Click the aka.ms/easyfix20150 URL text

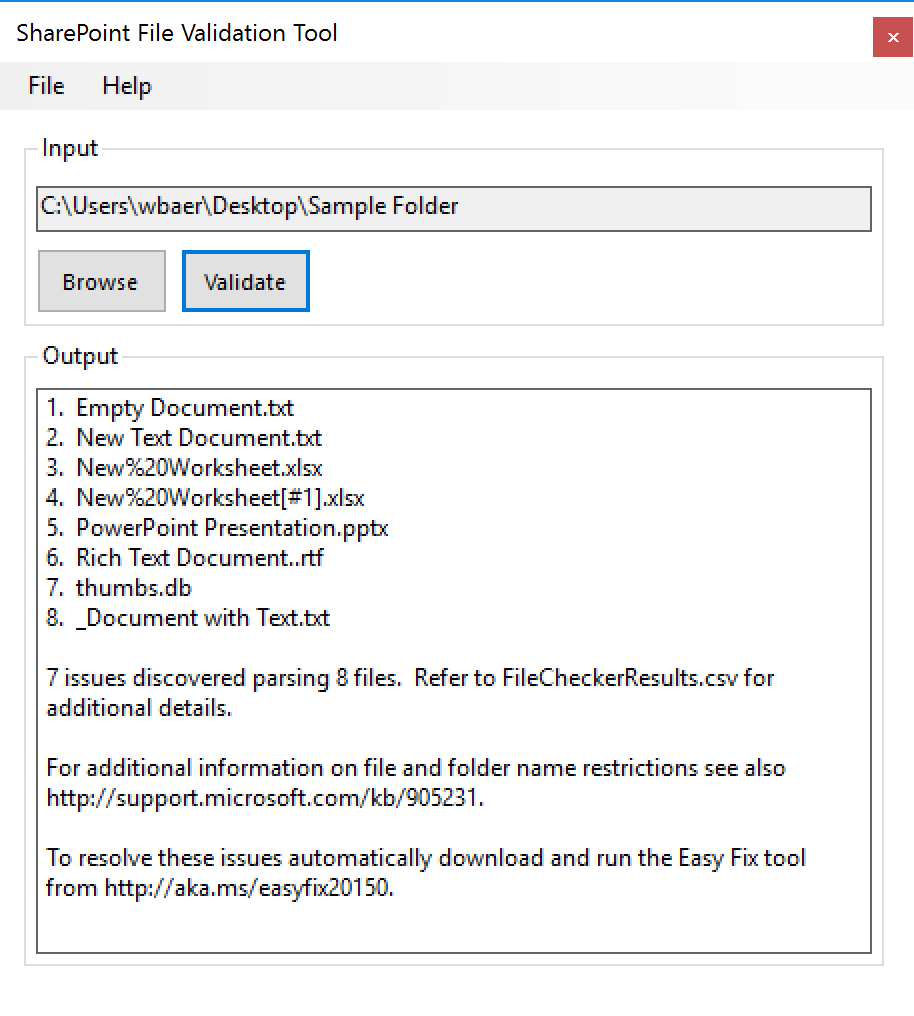249,888
